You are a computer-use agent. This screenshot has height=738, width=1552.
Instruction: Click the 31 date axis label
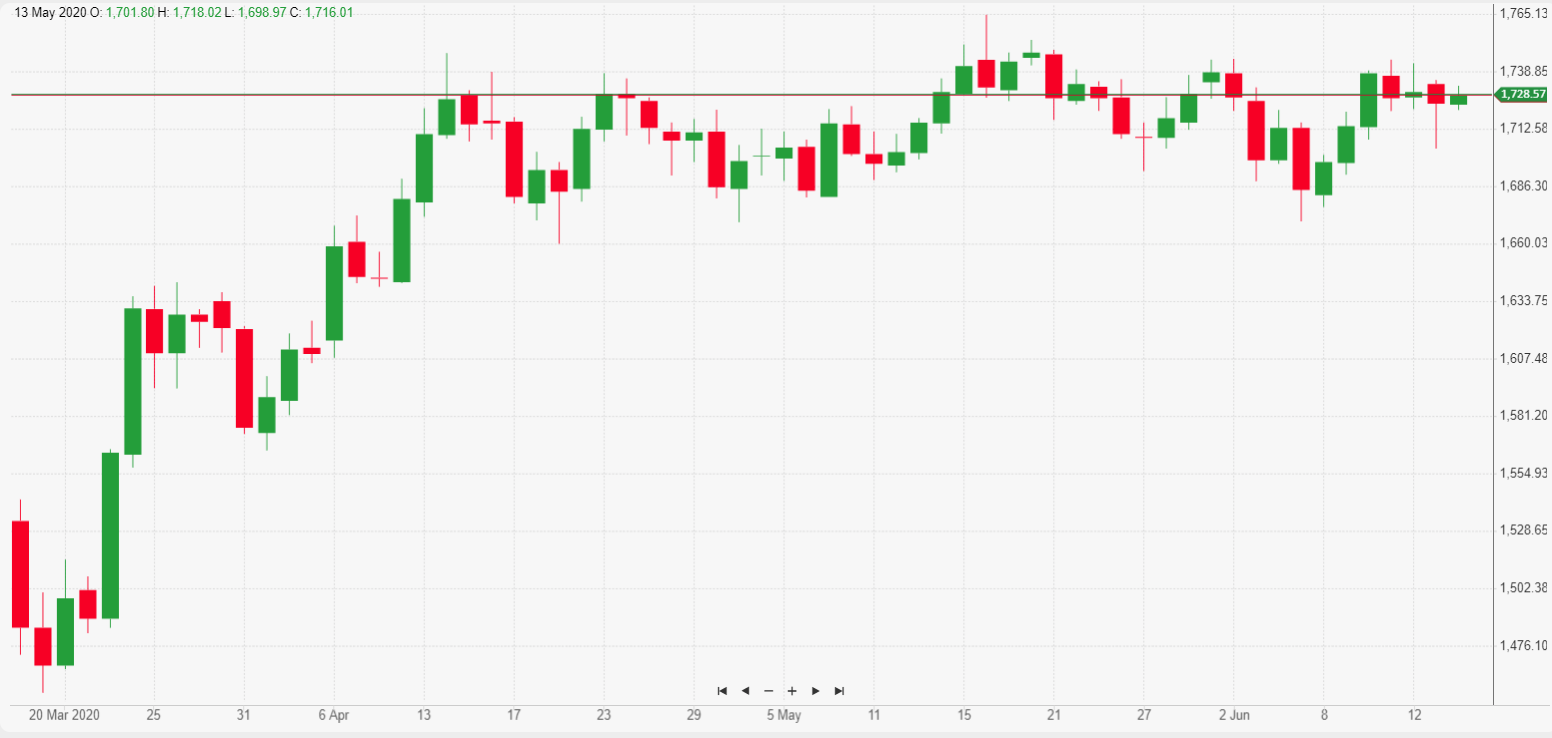pyautogui.click(x=243, y=715)
